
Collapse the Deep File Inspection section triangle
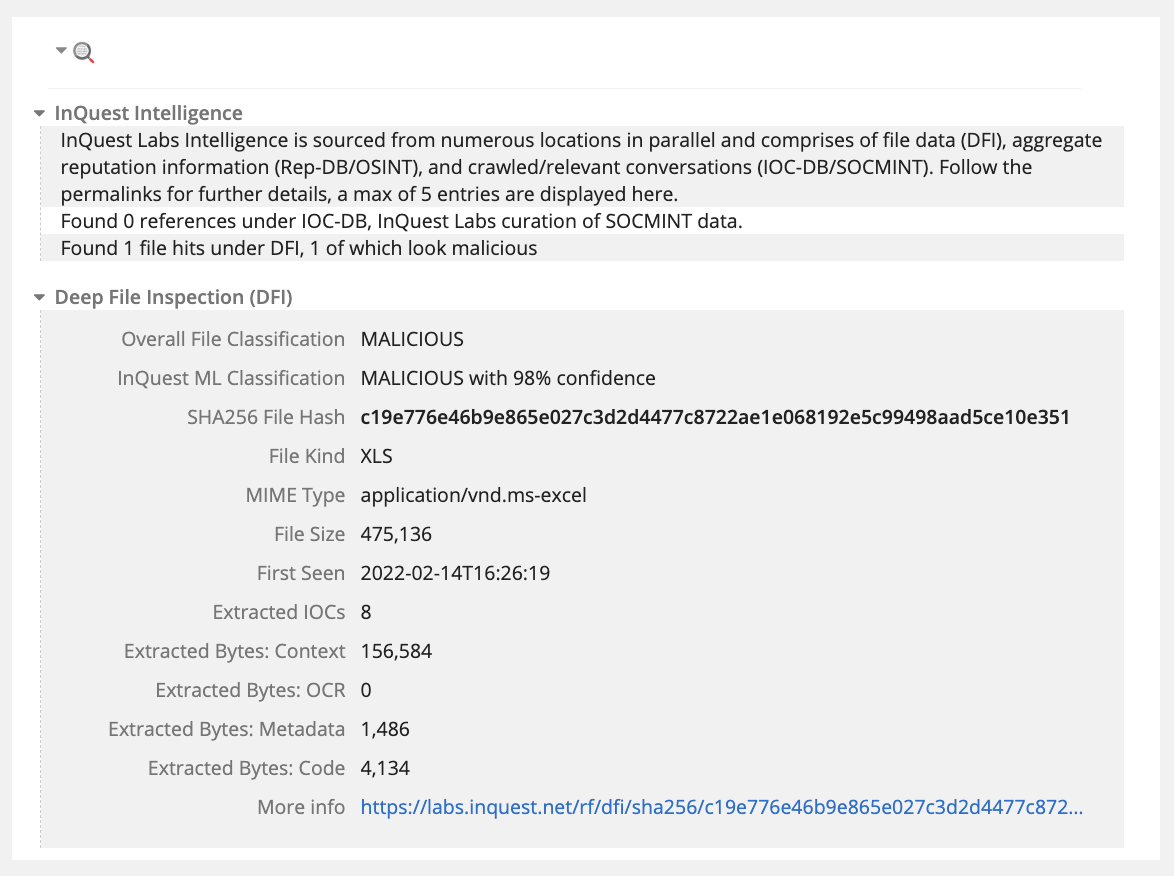pyautogui.click(x=39, y=298)
